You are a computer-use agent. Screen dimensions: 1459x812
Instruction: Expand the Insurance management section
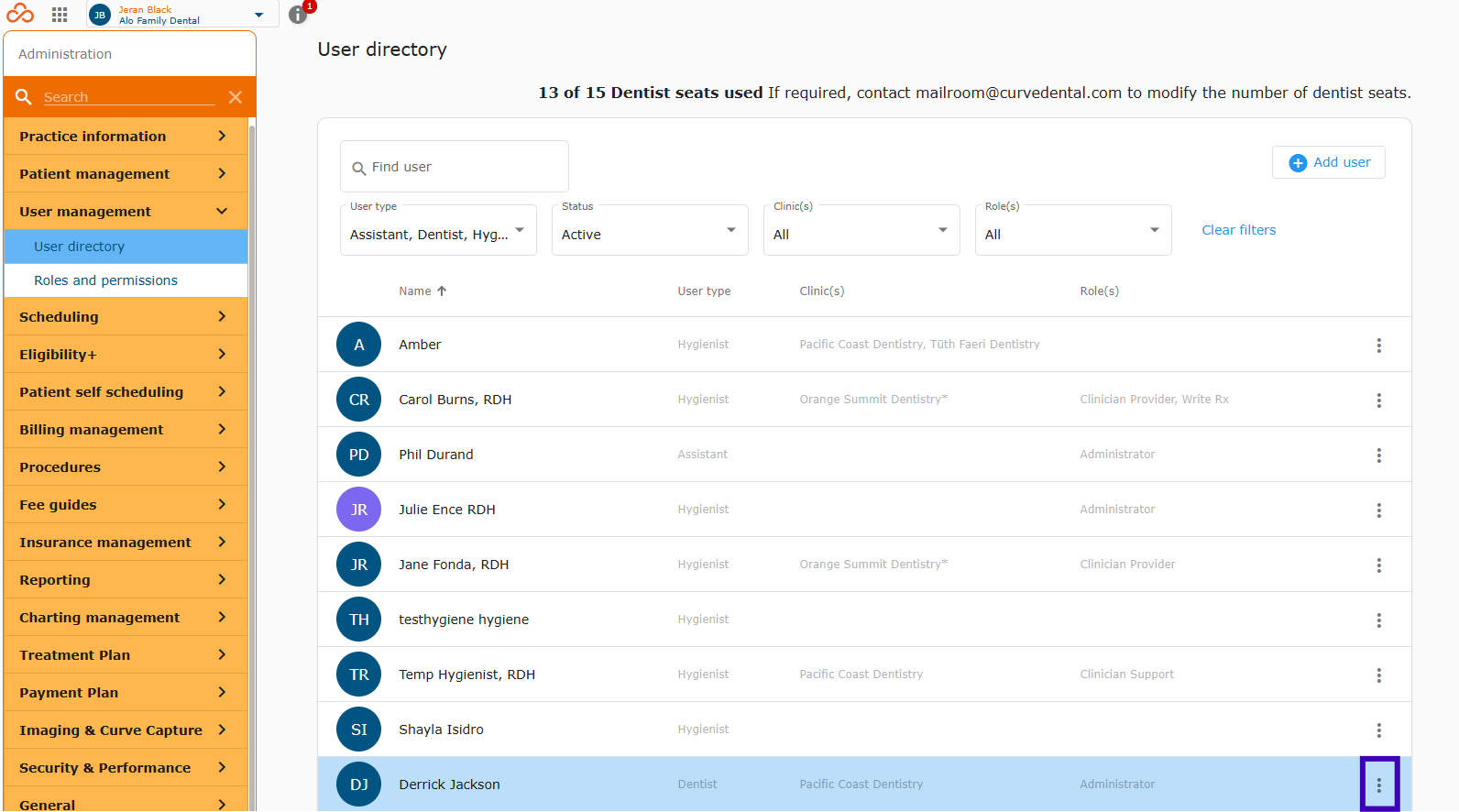tap(126, 543)
